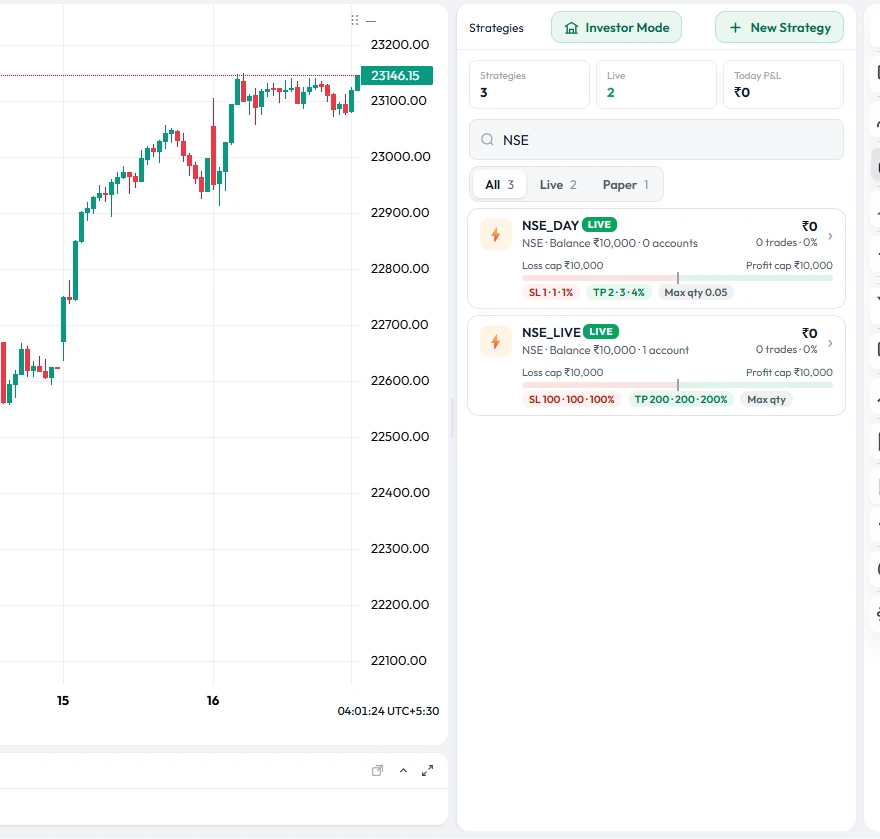Screen dimensions: 880x839
Task: Show the All strategies tab
Action: pos(499,185)
